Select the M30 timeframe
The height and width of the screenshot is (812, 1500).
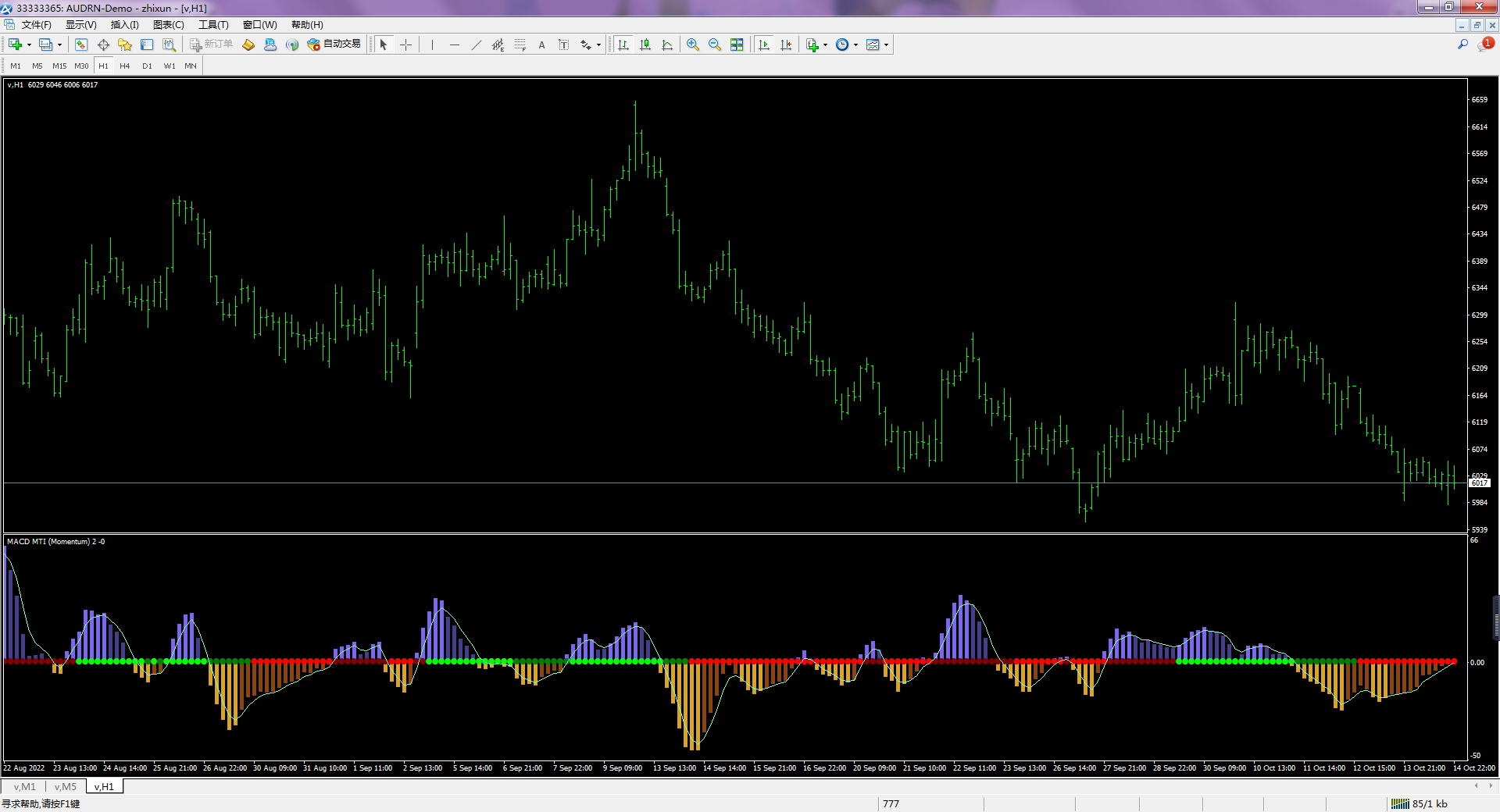(x=81, y=66)
